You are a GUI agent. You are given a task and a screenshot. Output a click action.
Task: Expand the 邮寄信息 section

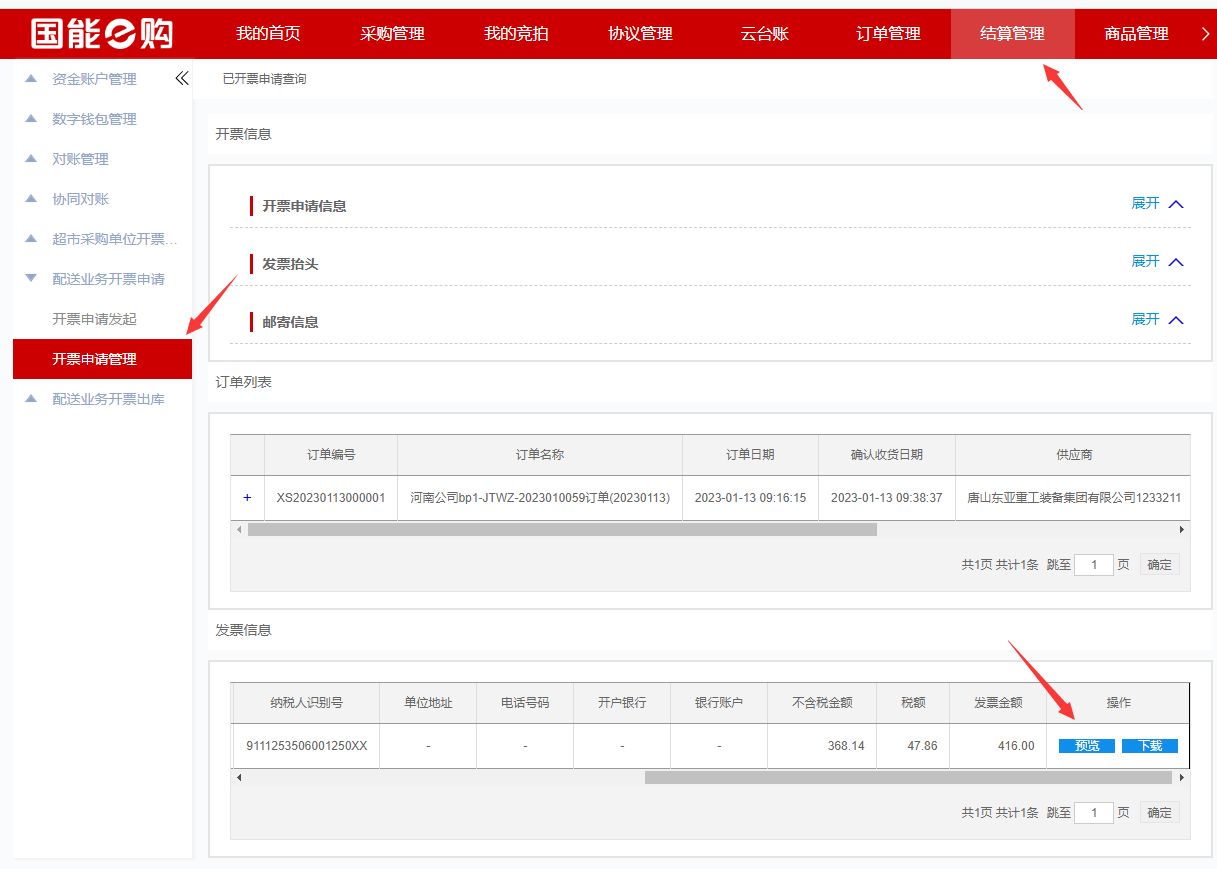pos(1157,319)
